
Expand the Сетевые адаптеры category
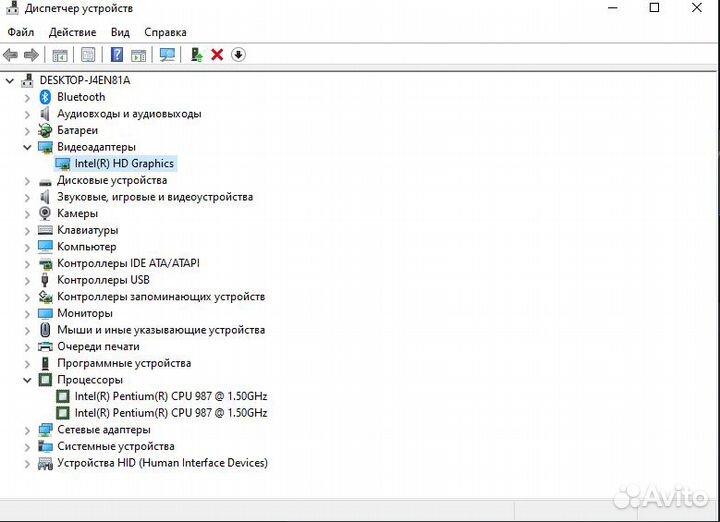click(x=27, y=430)
